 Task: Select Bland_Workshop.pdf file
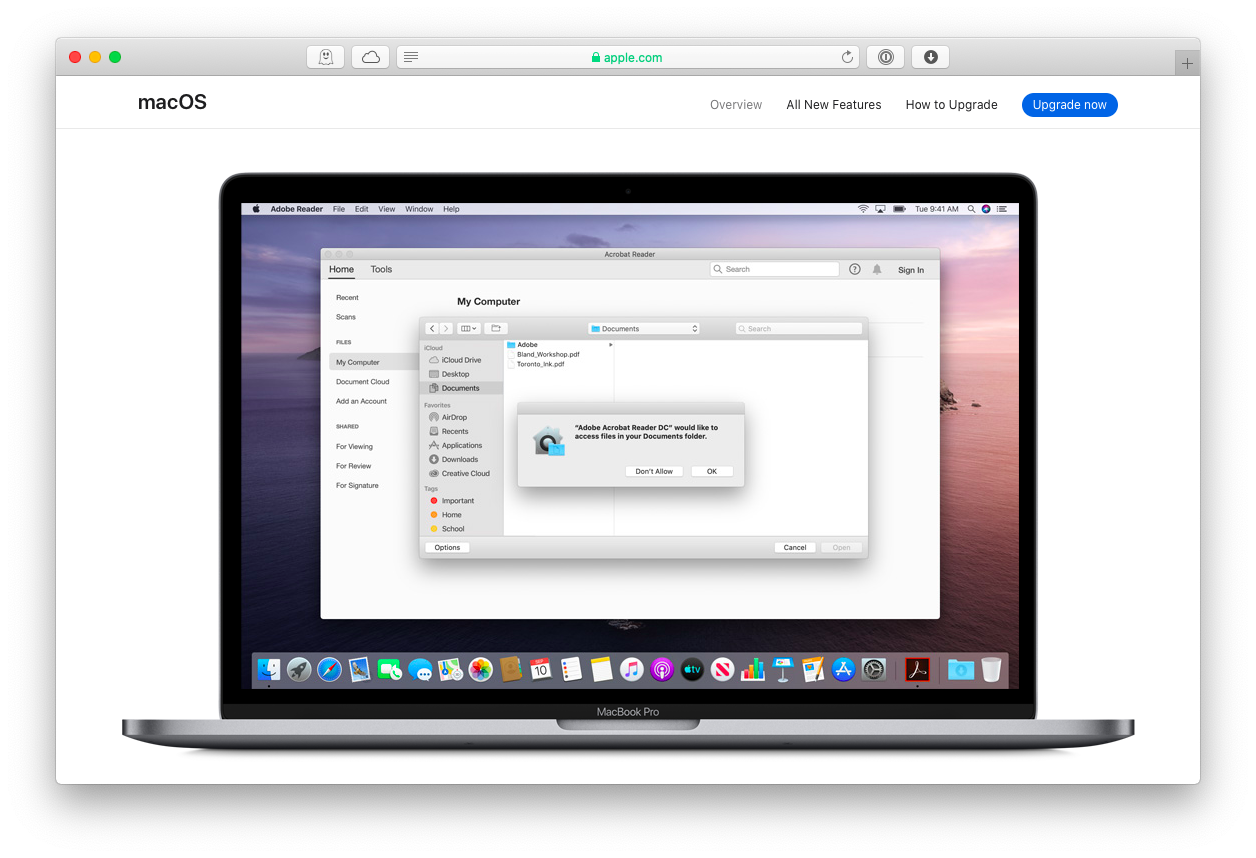pos(548,354)
